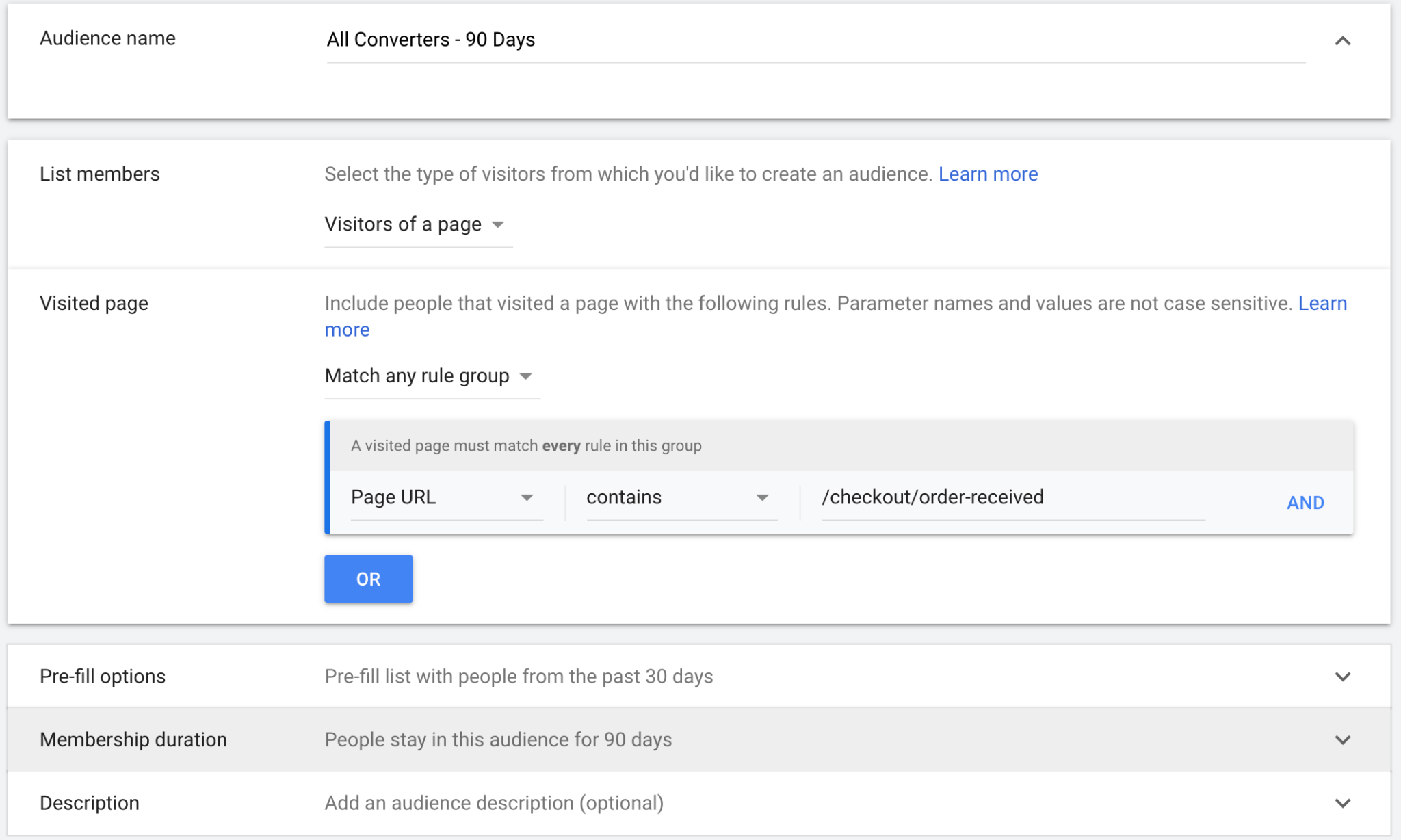Click the OR button to add rule group

[368, 579]
